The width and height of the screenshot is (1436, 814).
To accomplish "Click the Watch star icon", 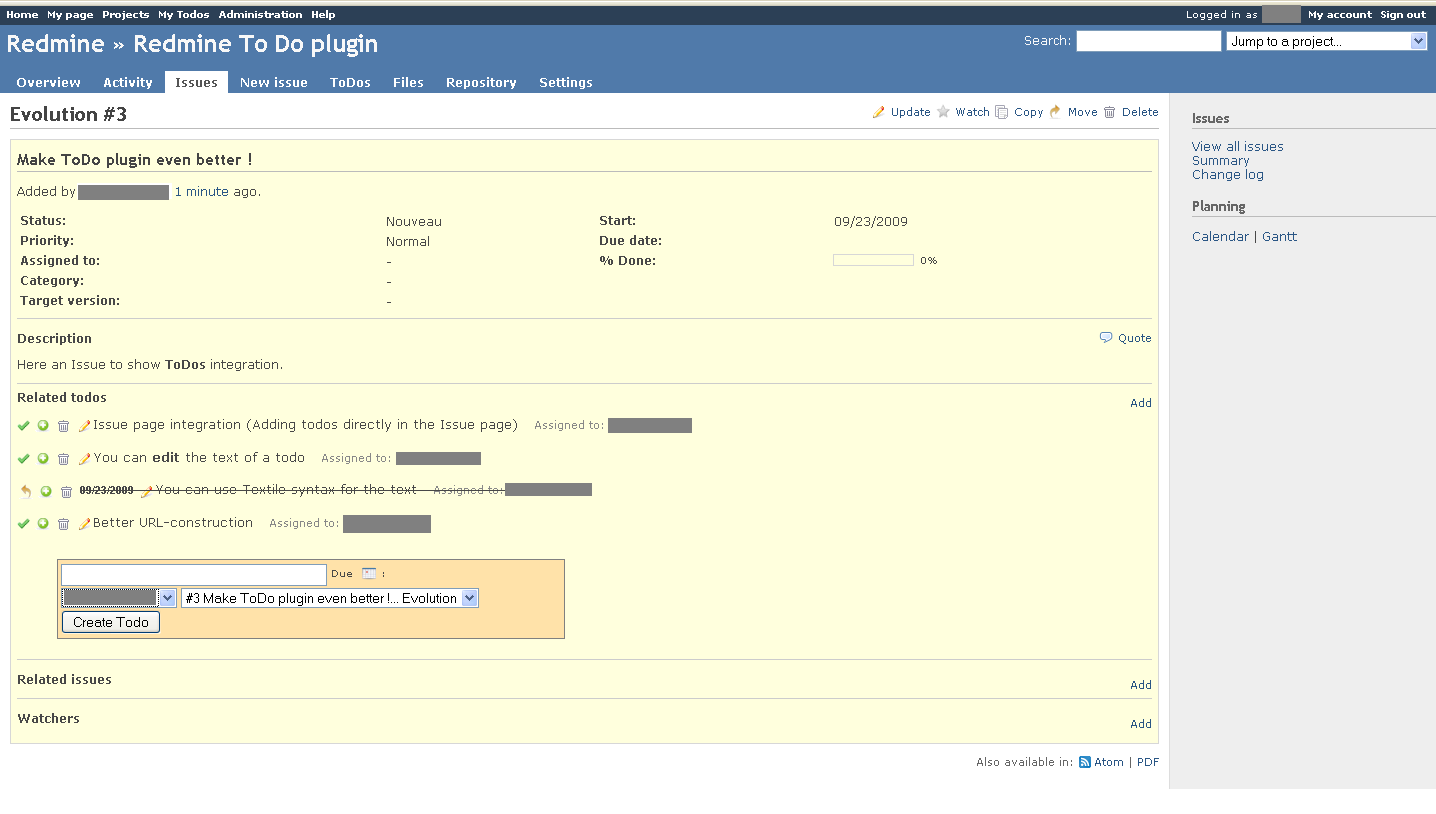I will coord(943,112).
